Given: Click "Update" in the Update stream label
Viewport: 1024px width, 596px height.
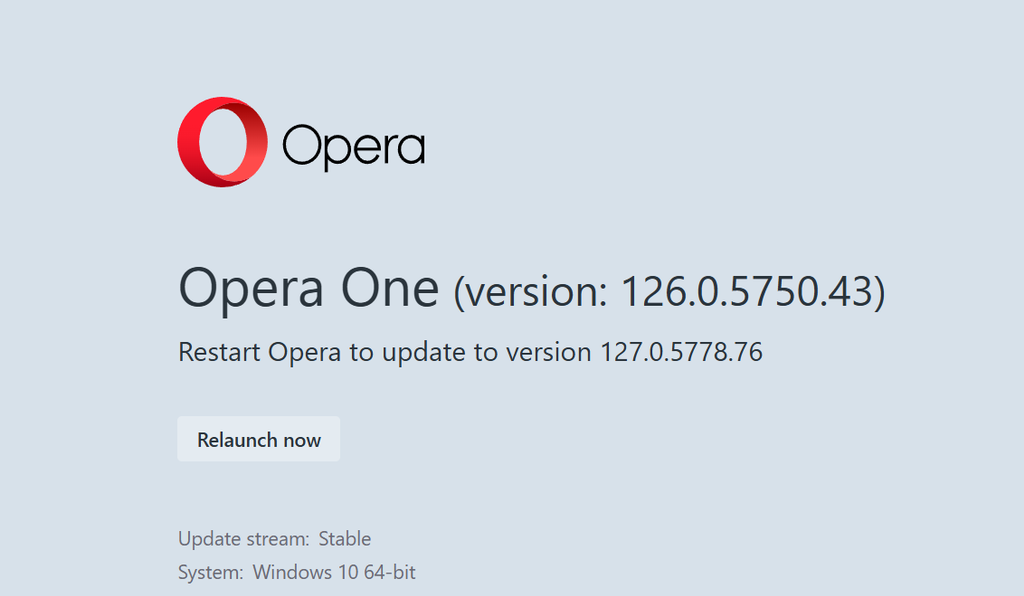Looking at the screenshot, I should coord(208,539).
